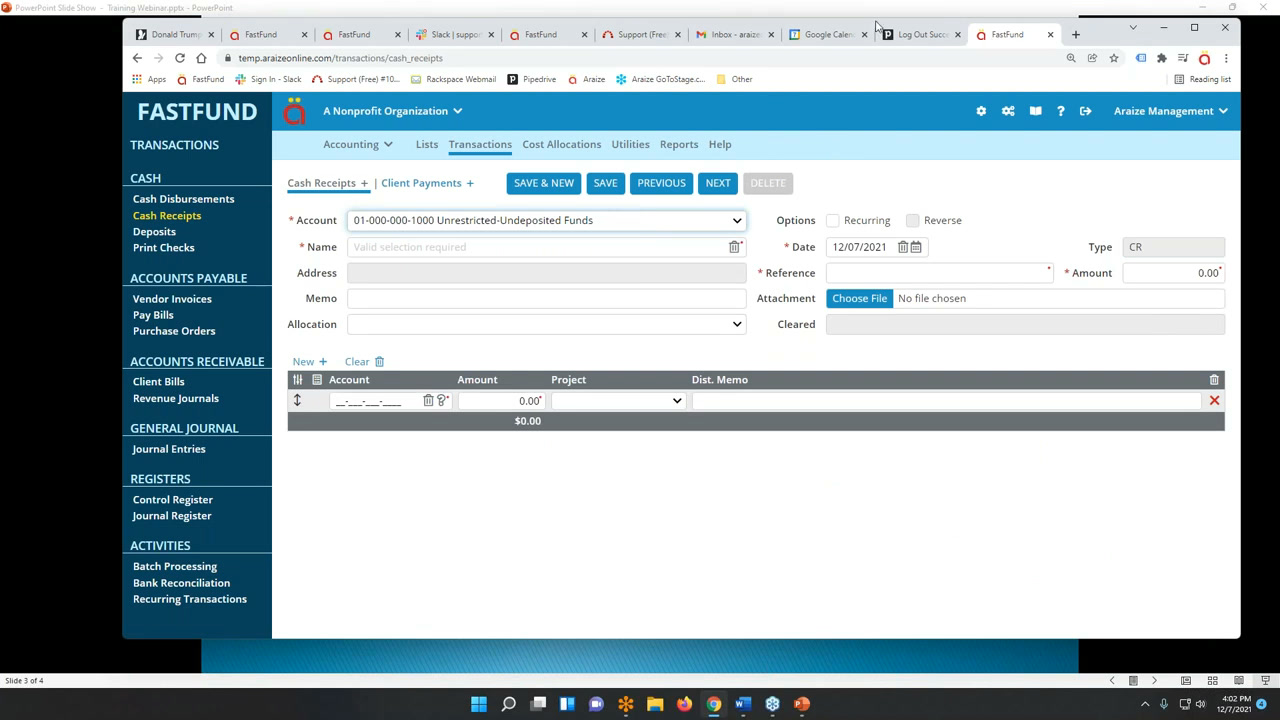Expand the Accounting module dropdown
Viewport: 1280px width, 720px height.
coord(358,144)
